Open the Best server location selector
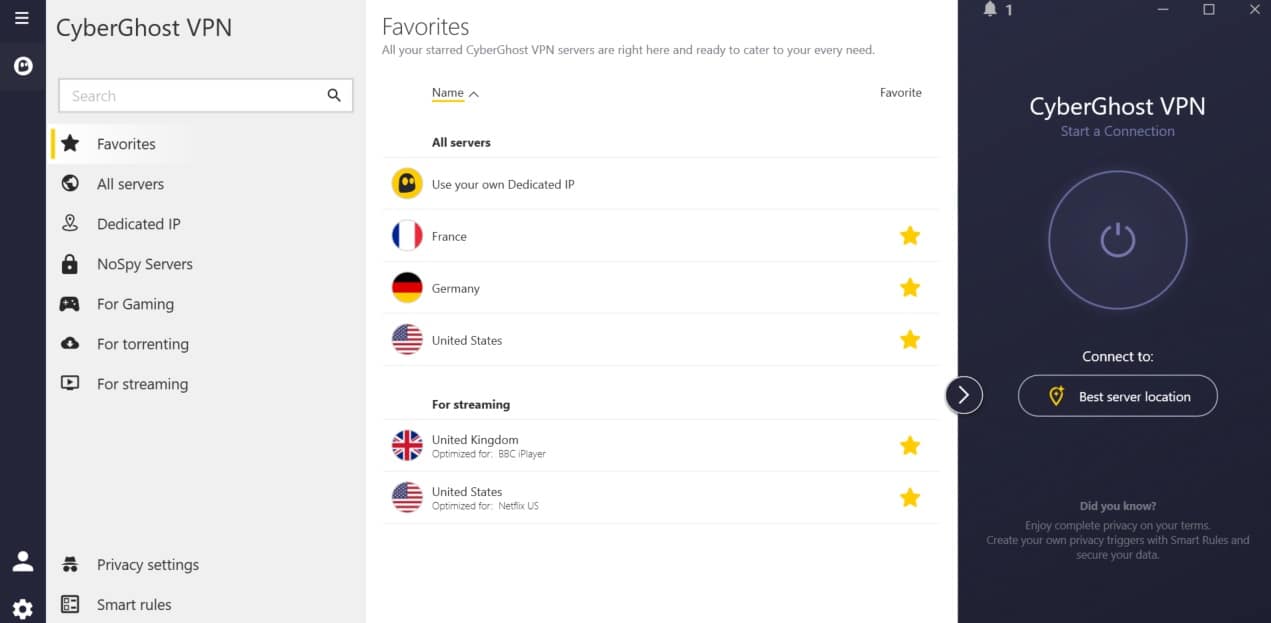1271x623 pixels. coord(1117,396)
